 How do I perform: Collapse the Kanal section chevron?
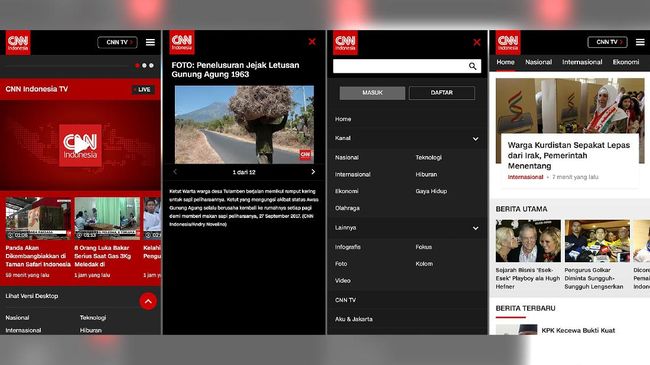point(475,139)
